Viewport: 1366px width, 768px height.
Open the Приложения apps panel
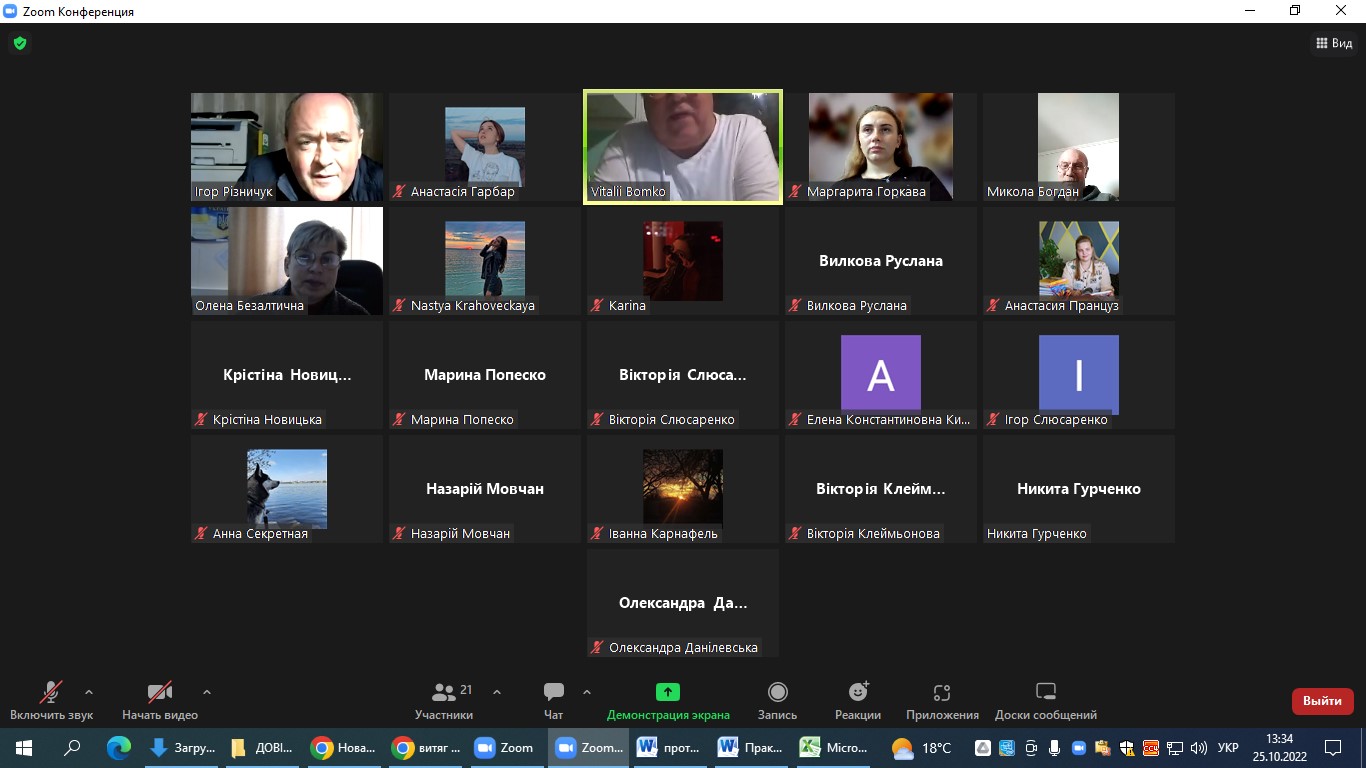pyautogui.click(x=941, y=700)
